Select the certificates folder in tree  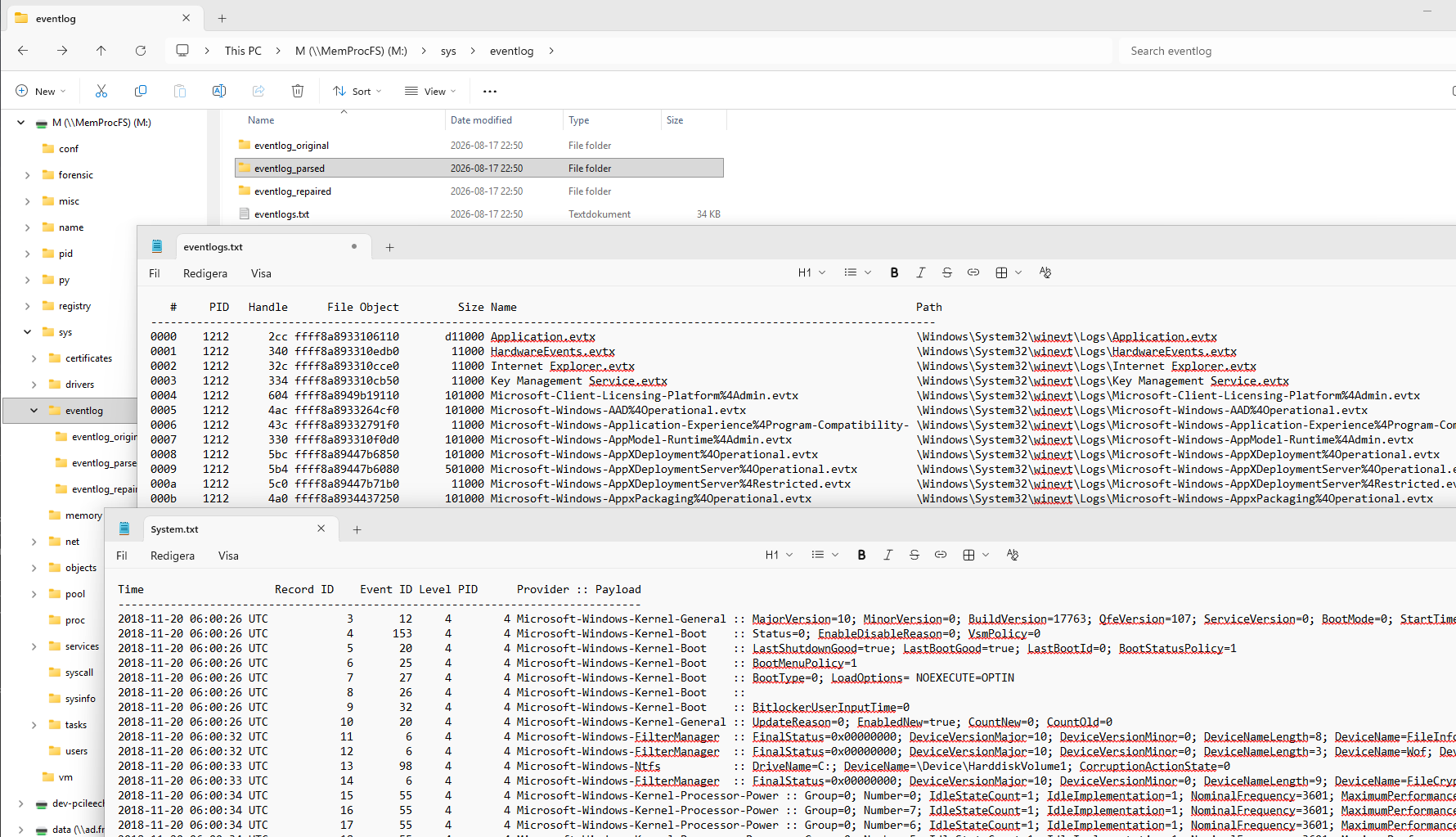88,358
